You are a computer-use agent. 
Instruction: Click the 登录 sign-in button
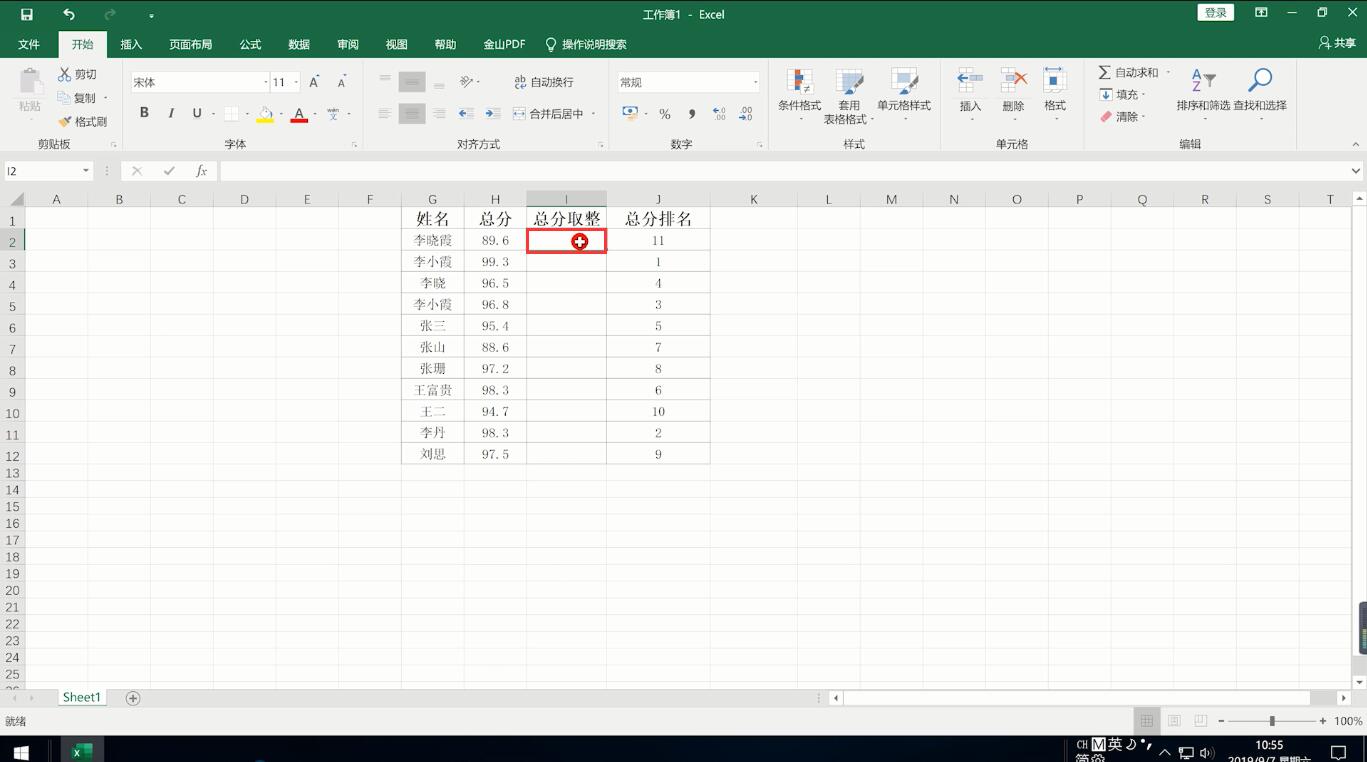1215,13
